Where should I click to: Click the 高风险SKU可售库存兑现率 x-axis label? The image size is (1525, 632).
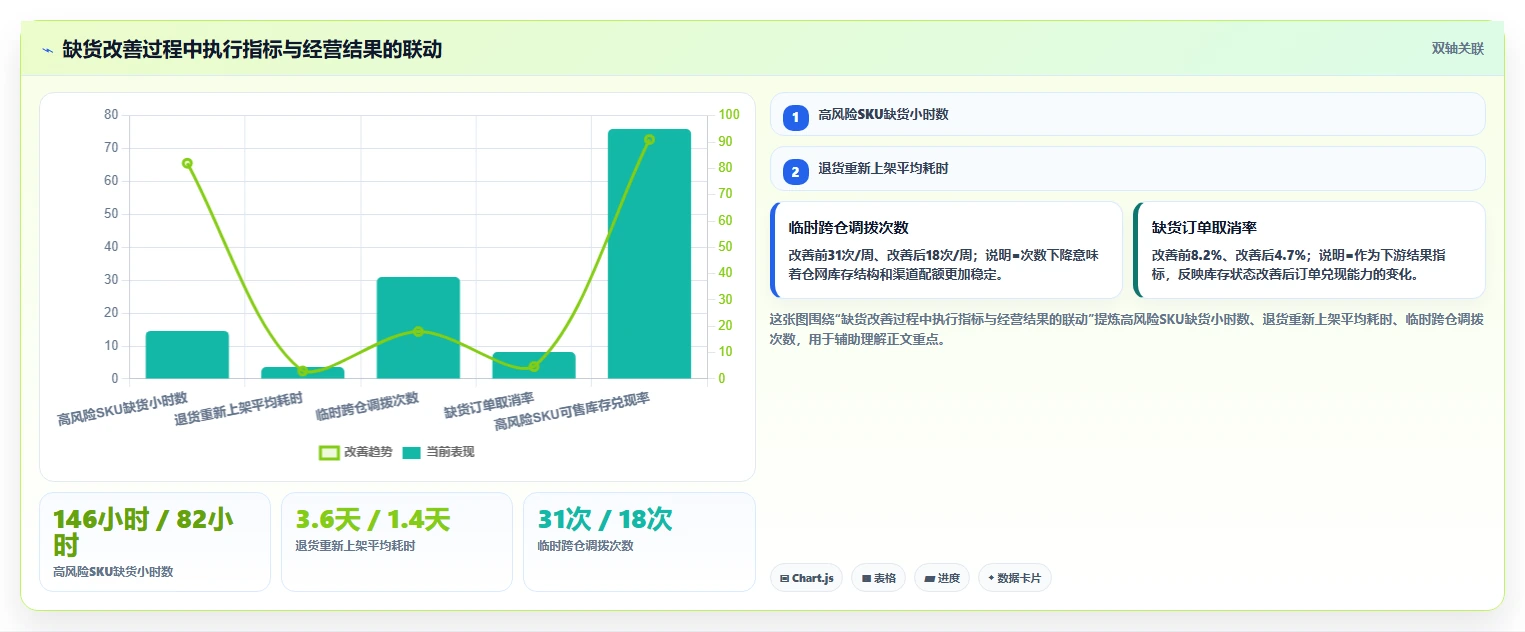tap(573, 411)
